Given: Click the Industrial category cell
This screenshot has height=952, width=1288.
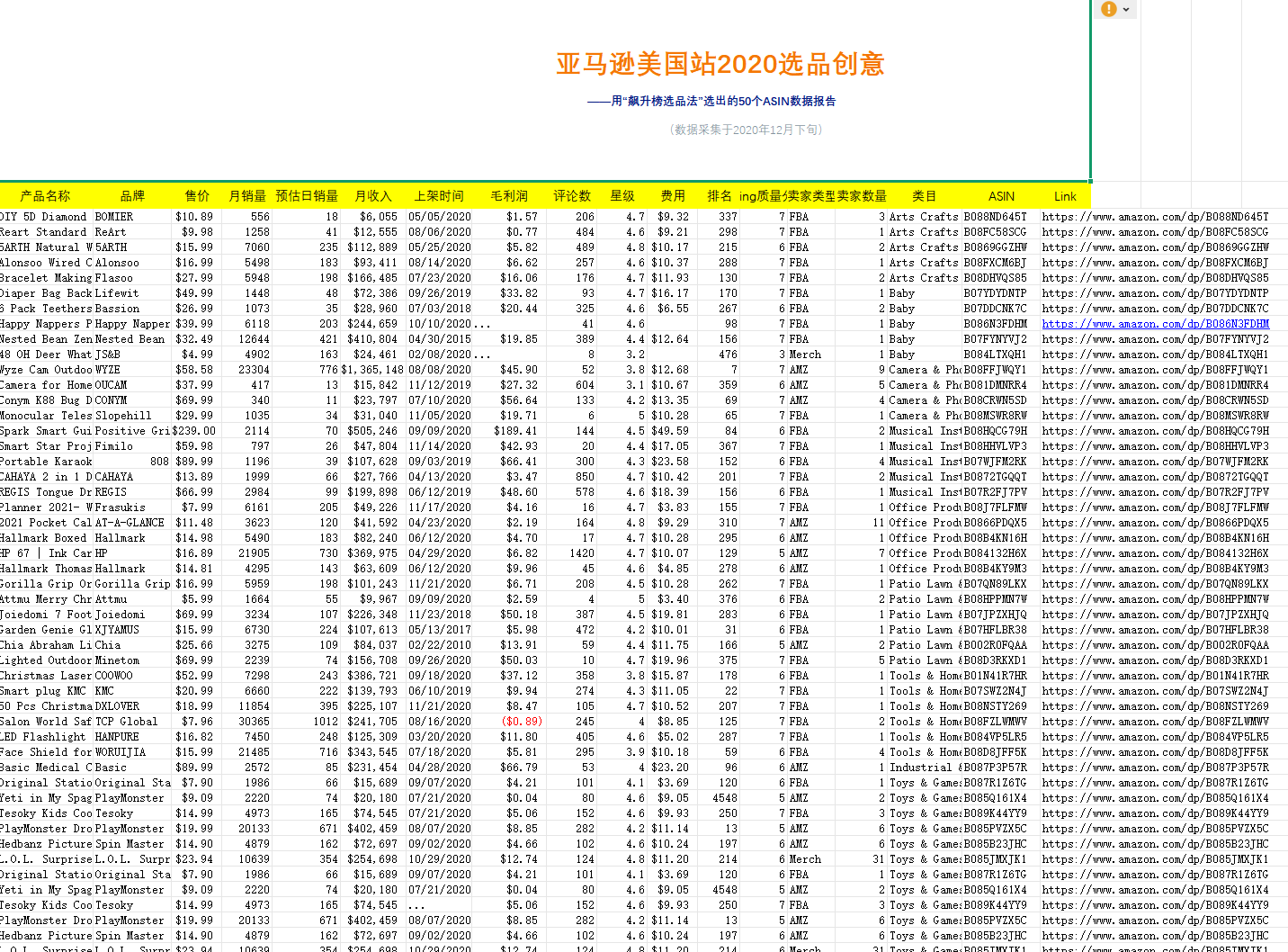Looking at the screenshot, I should (924, 768).
